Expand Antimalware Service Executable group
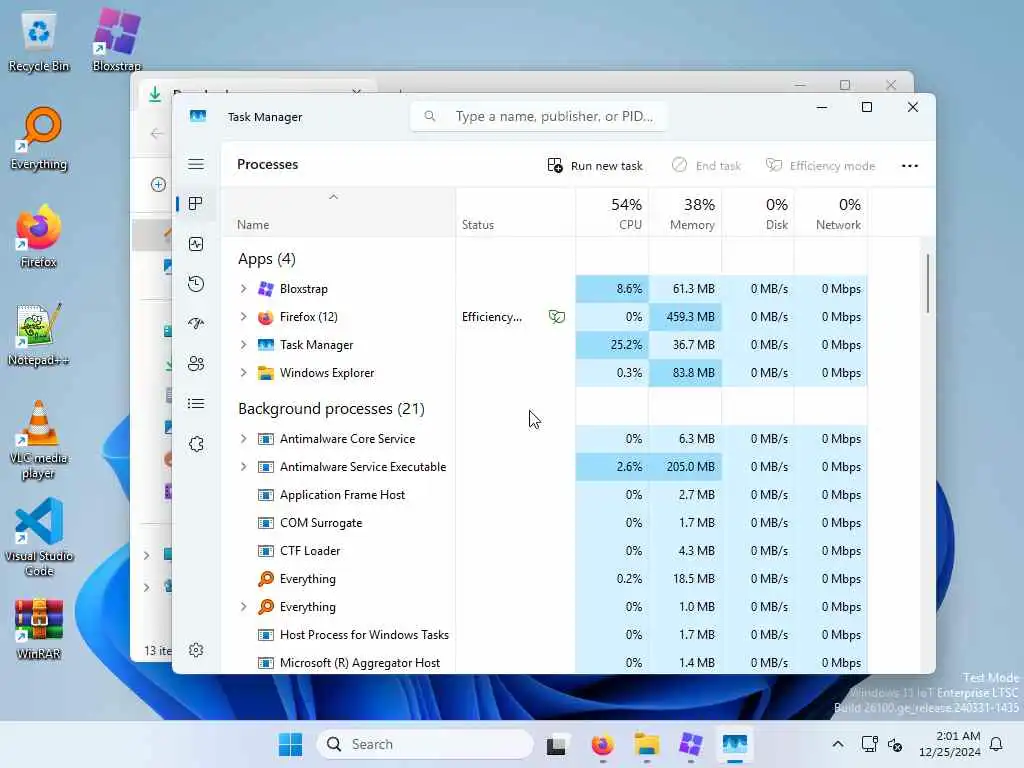The height and width of the screenshot is (768, 1024). point(244,467)
